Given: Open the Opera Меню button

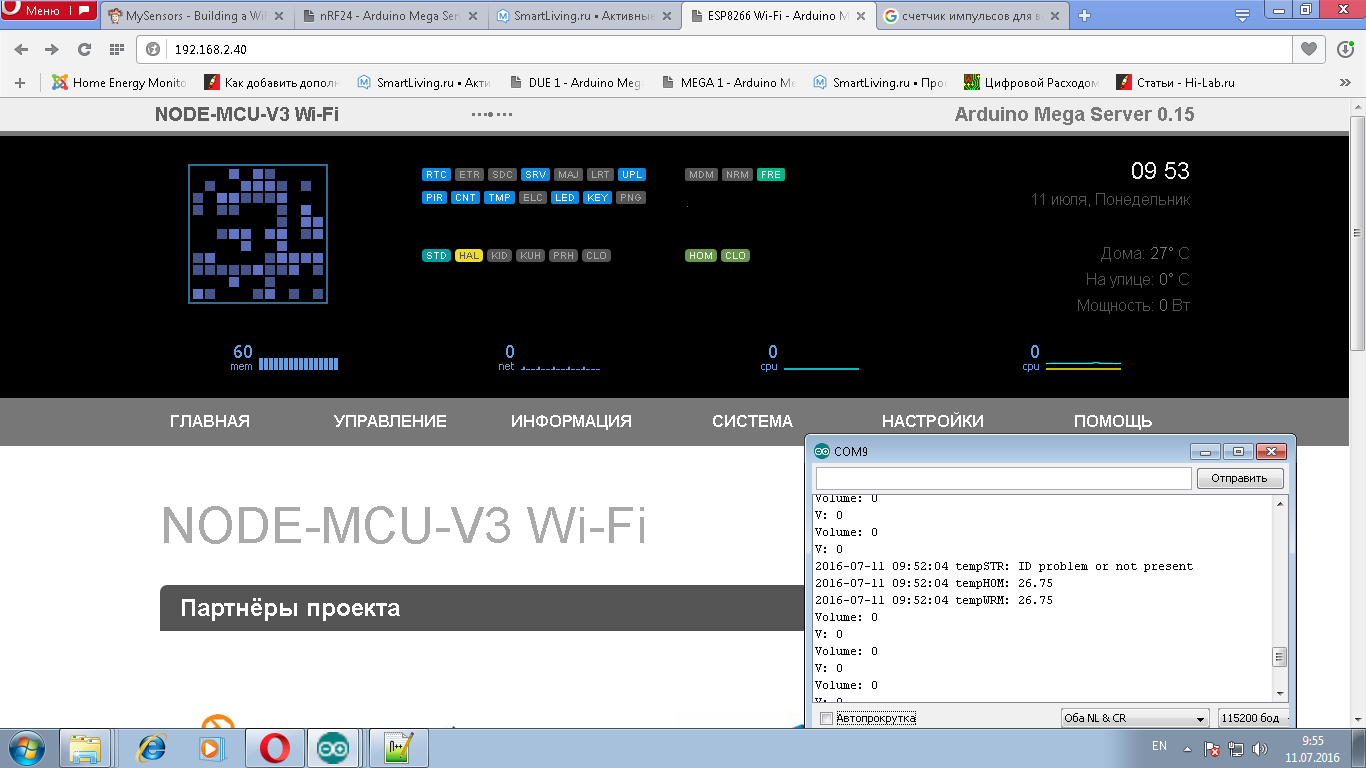Looking at the screenshot, I should tap(49, 11).
